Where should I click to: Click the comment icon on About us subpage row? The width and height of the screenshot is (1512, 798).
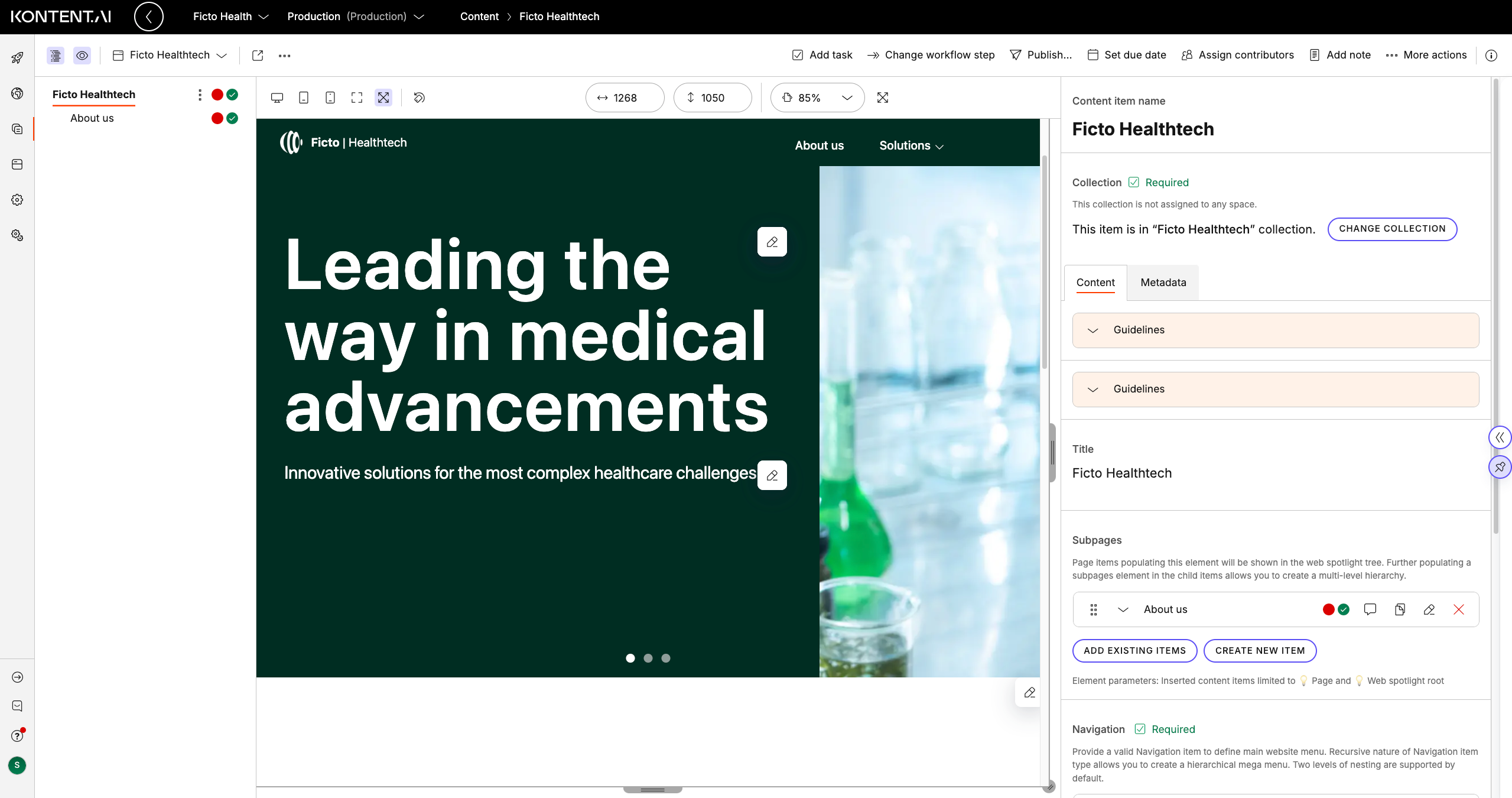(1370, 609)
